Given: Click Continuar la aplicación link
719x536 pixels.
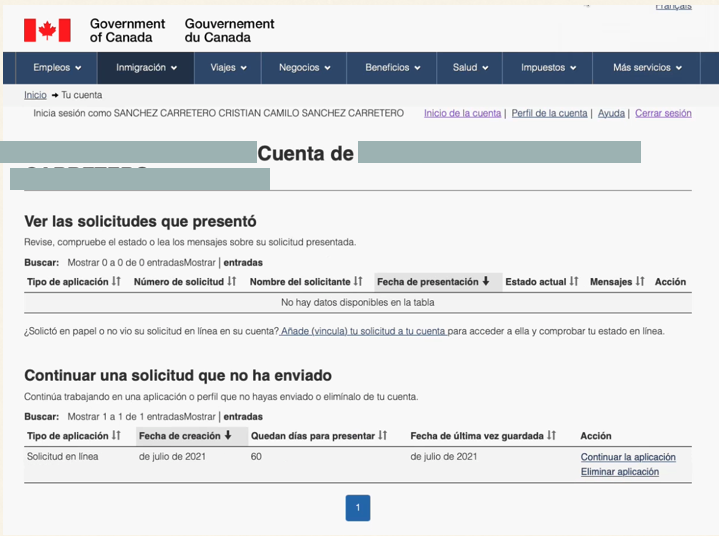Looking at the screenshot, I should click(x=628, y=457).
